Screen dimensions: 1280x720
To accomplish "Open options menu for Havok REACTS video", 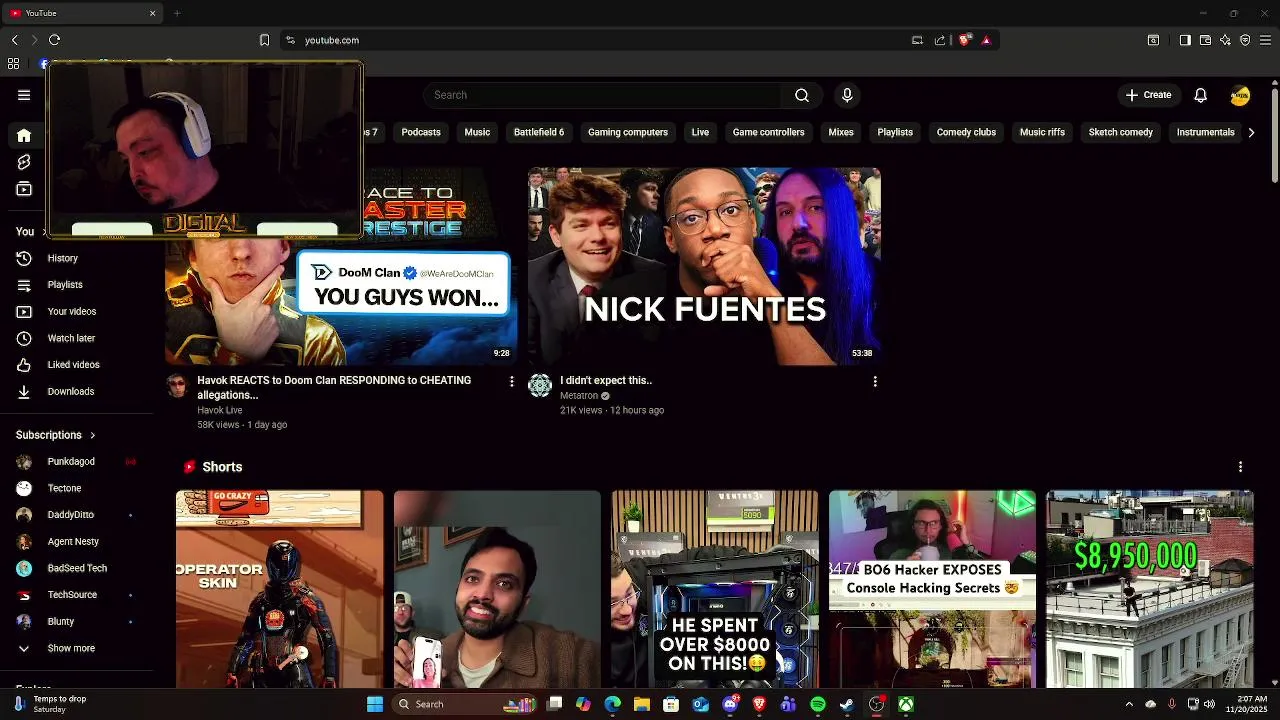I will point(511,381).
